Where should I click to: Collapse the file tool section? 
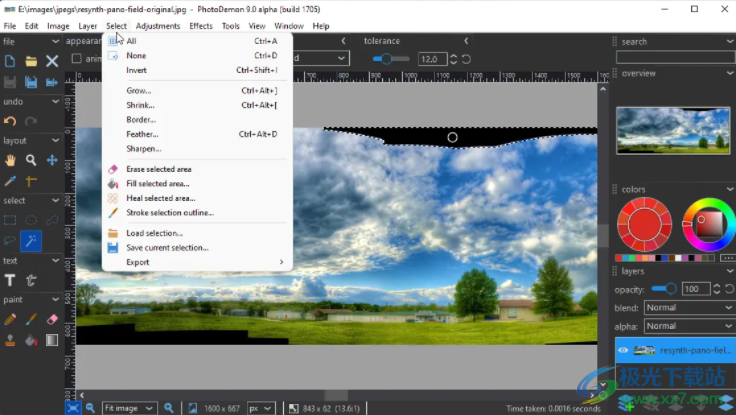pyautogui.click(x=55, y=41)
